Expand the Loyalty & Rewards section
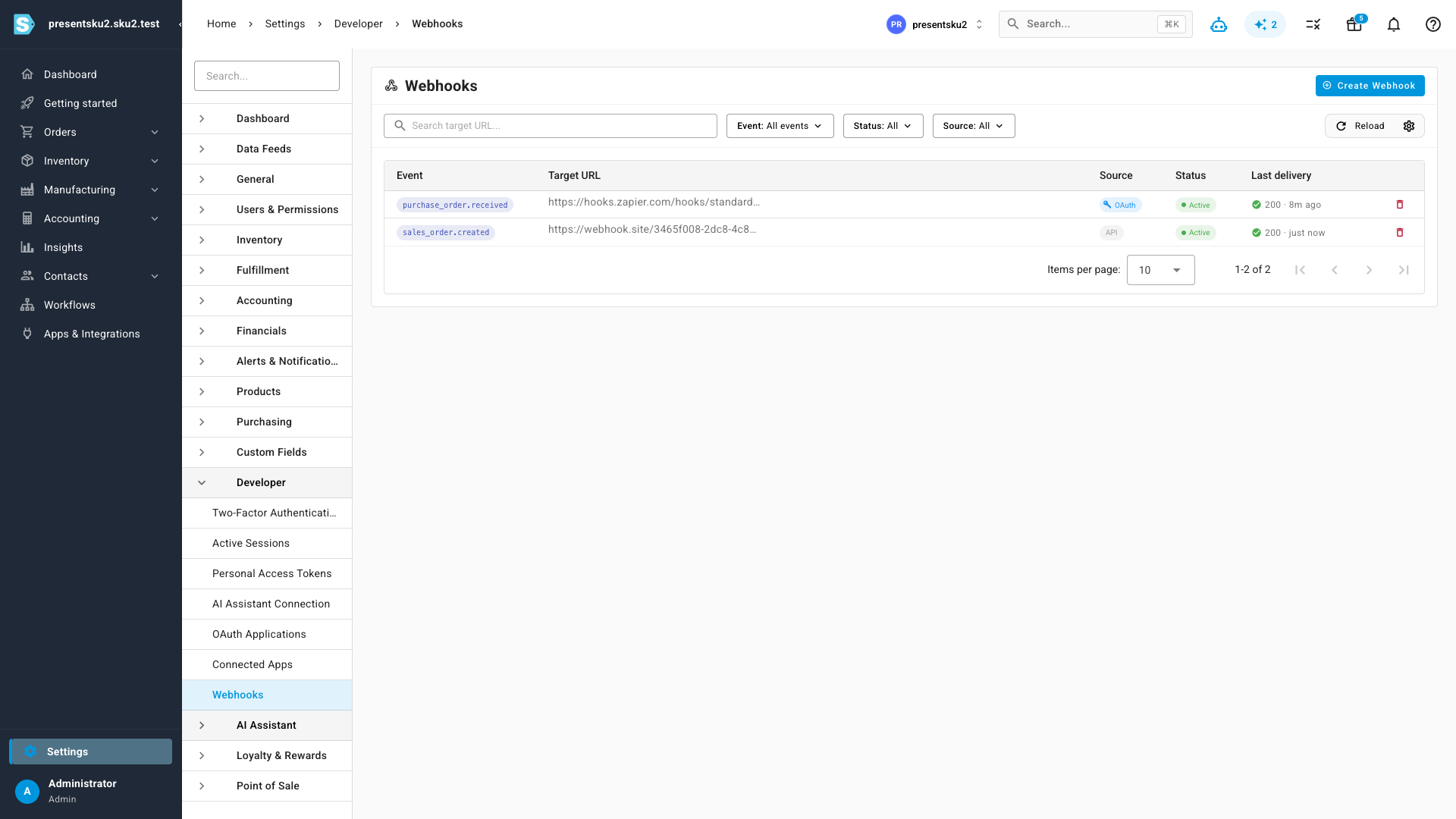The image size is (1456, 819). pyautogui.click(x=267, y=755)
